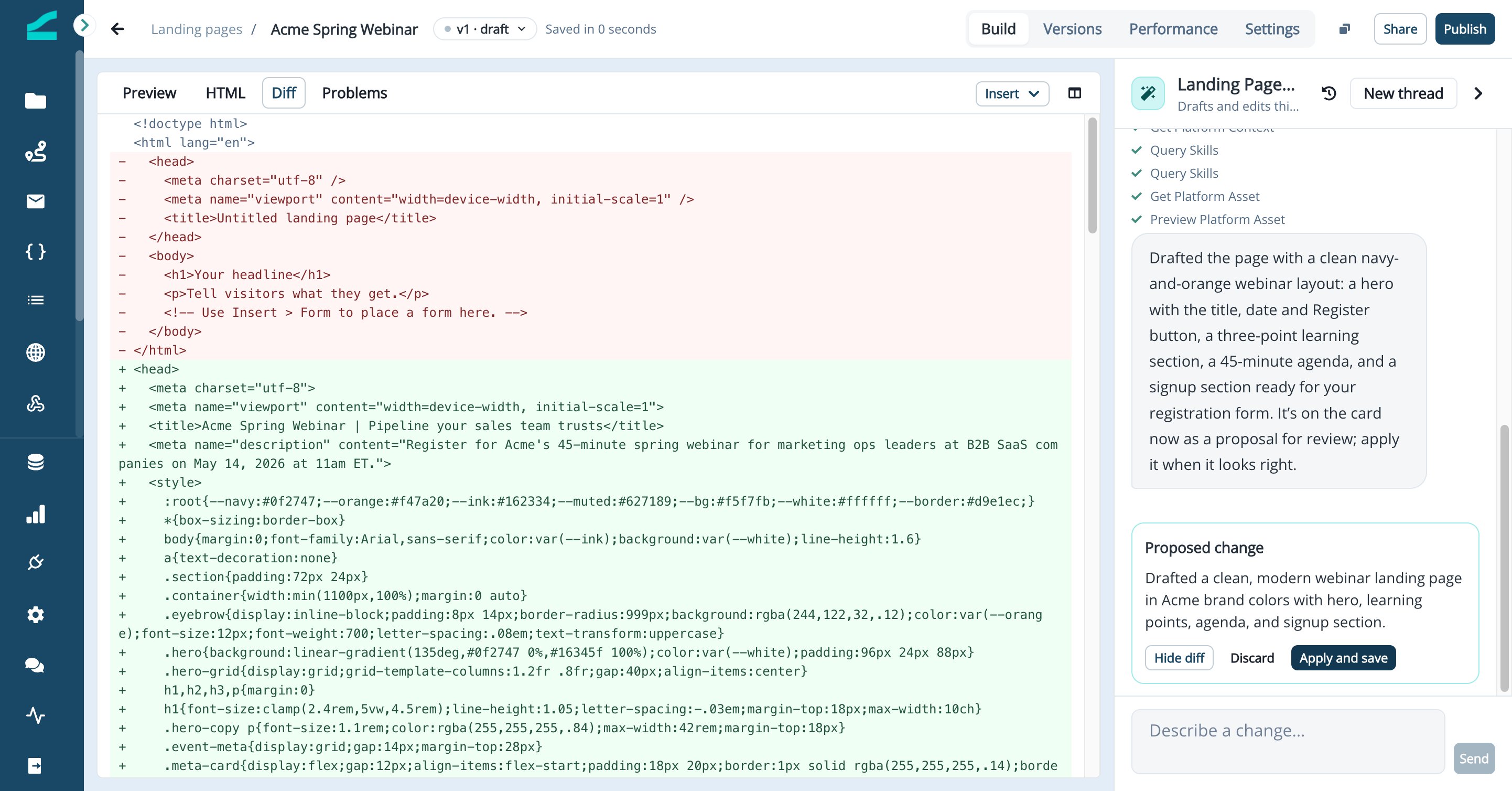The height and width of the screenshot is (791, 1512).
Task: Open the plug integrations icon
Action: [35, 563]
